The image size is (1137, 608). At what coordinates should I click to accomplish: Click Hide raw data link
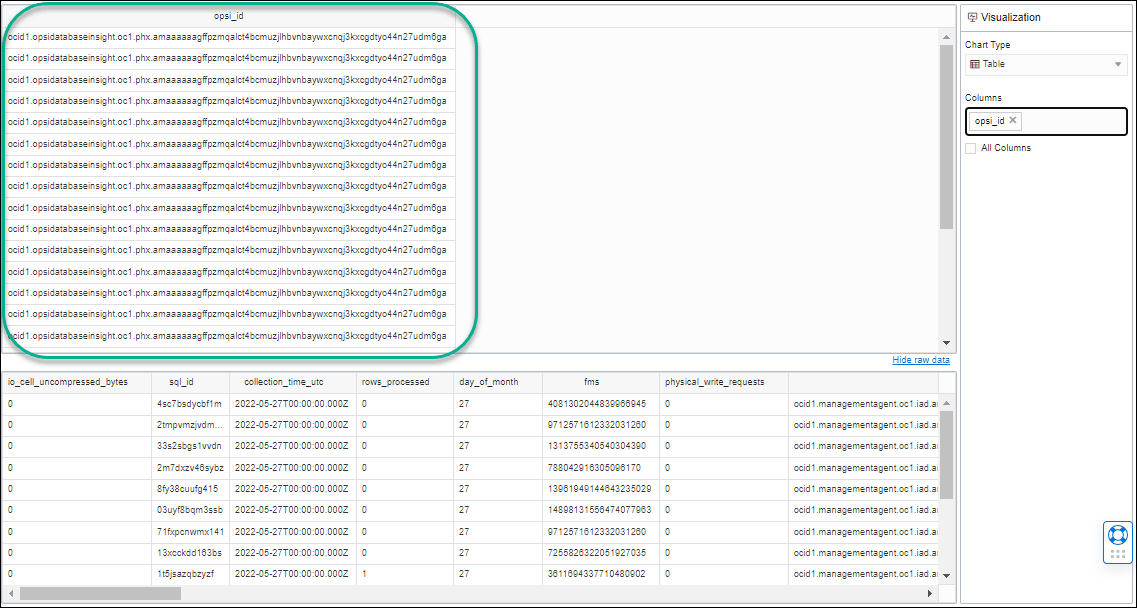click(x=921, y=359)
